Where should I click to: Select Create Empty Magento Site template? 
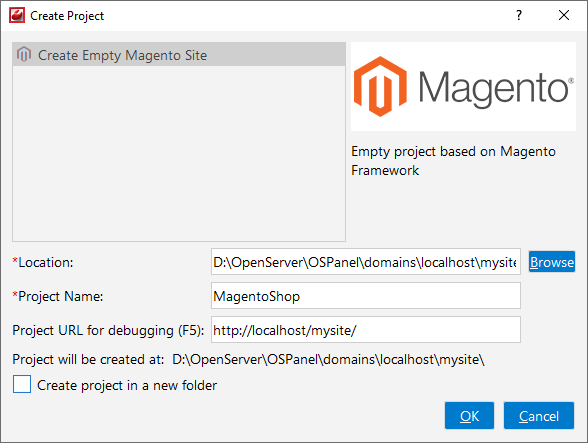pos(179,55)
